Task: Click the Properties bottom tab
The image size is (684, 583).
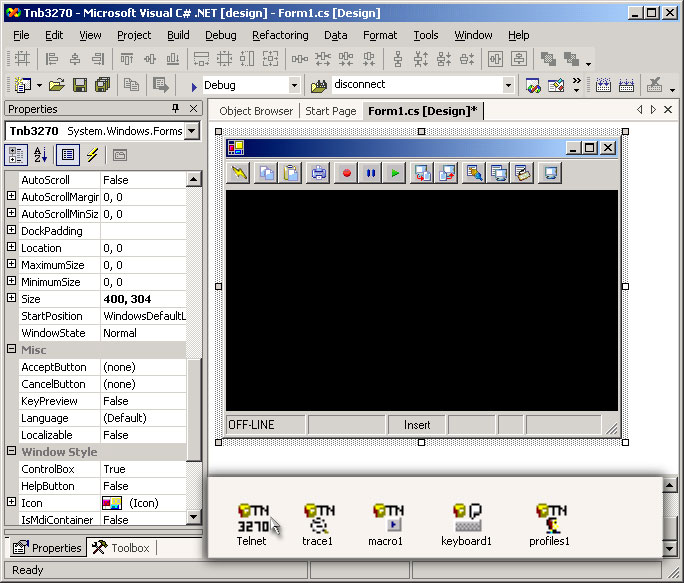Action: pyautogui.click(x=47, y=548)
